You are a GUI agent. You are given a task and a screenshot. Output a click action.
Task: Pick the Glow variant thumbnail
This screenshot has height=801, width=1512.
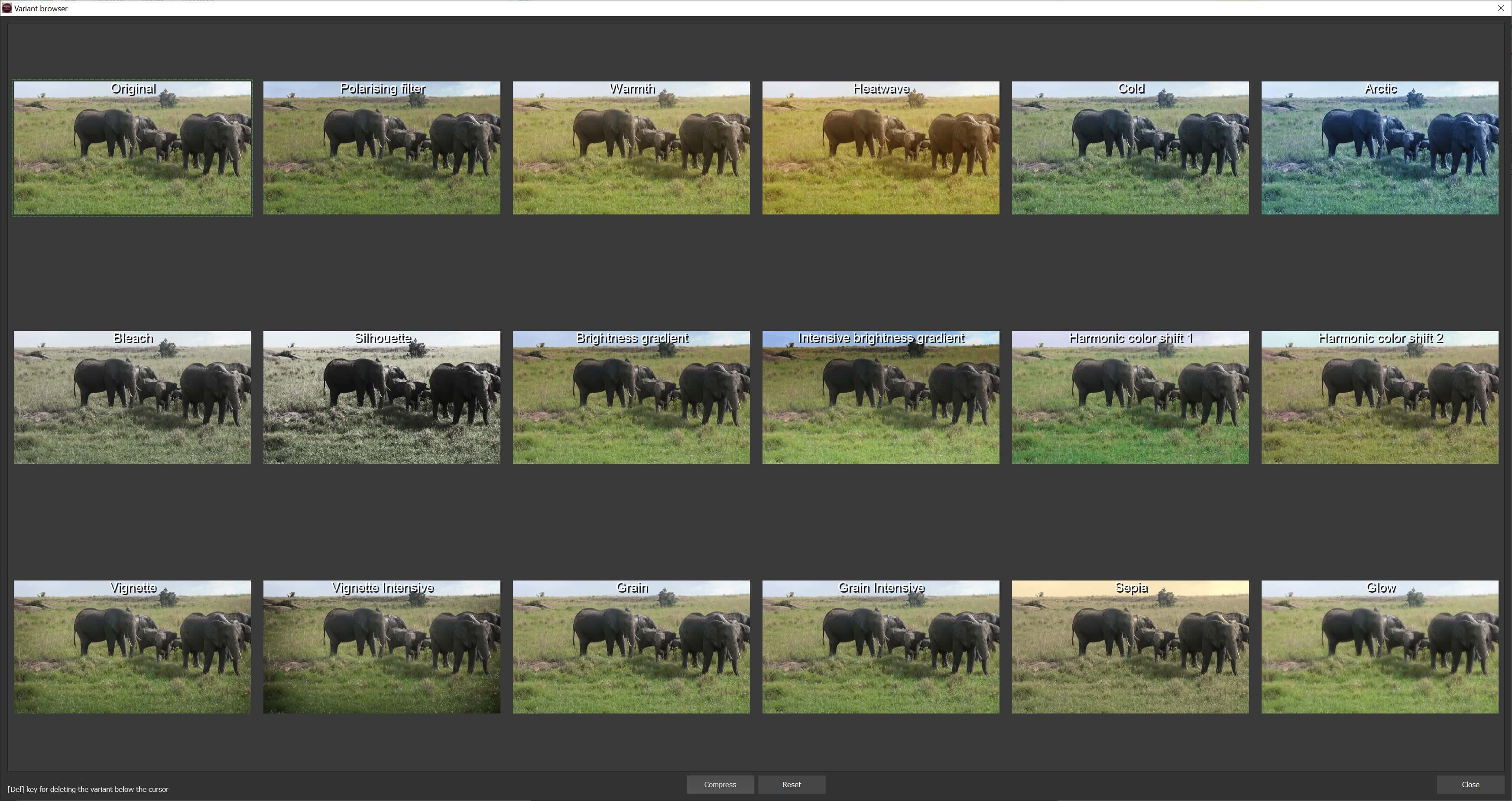pos(1379,647)
